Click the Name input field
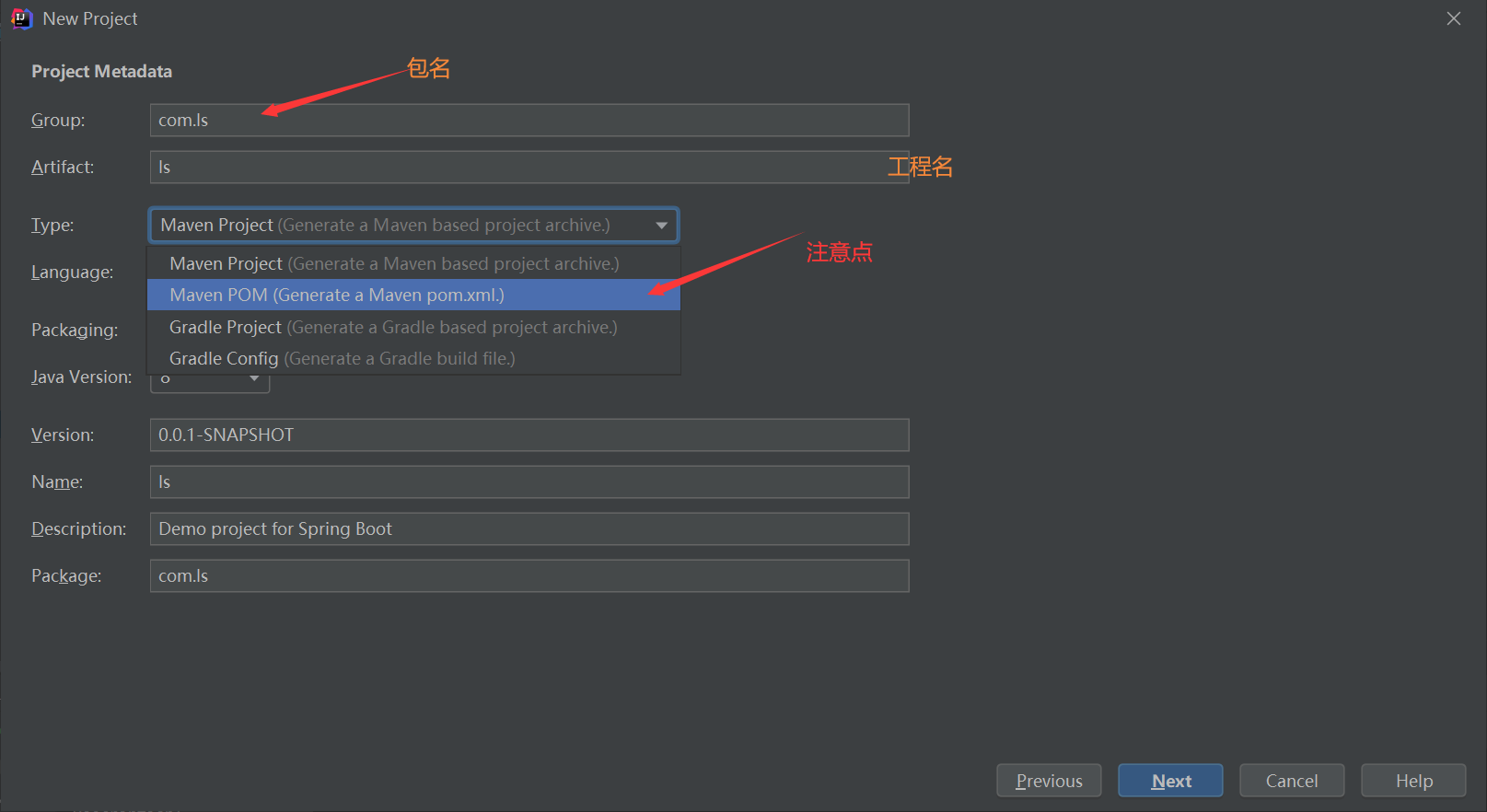1487x812 pixels. click(529, 482)
